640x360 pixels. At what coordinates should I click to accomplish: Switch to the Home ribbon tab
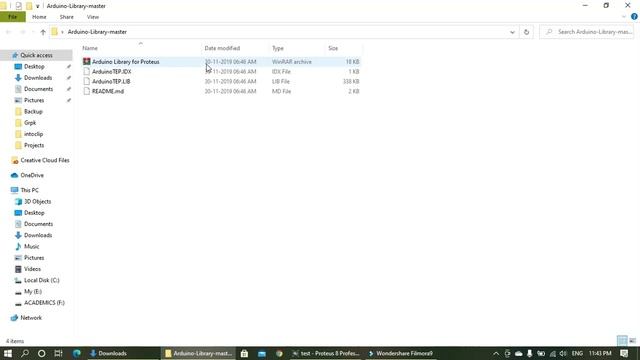pos(39,17)
